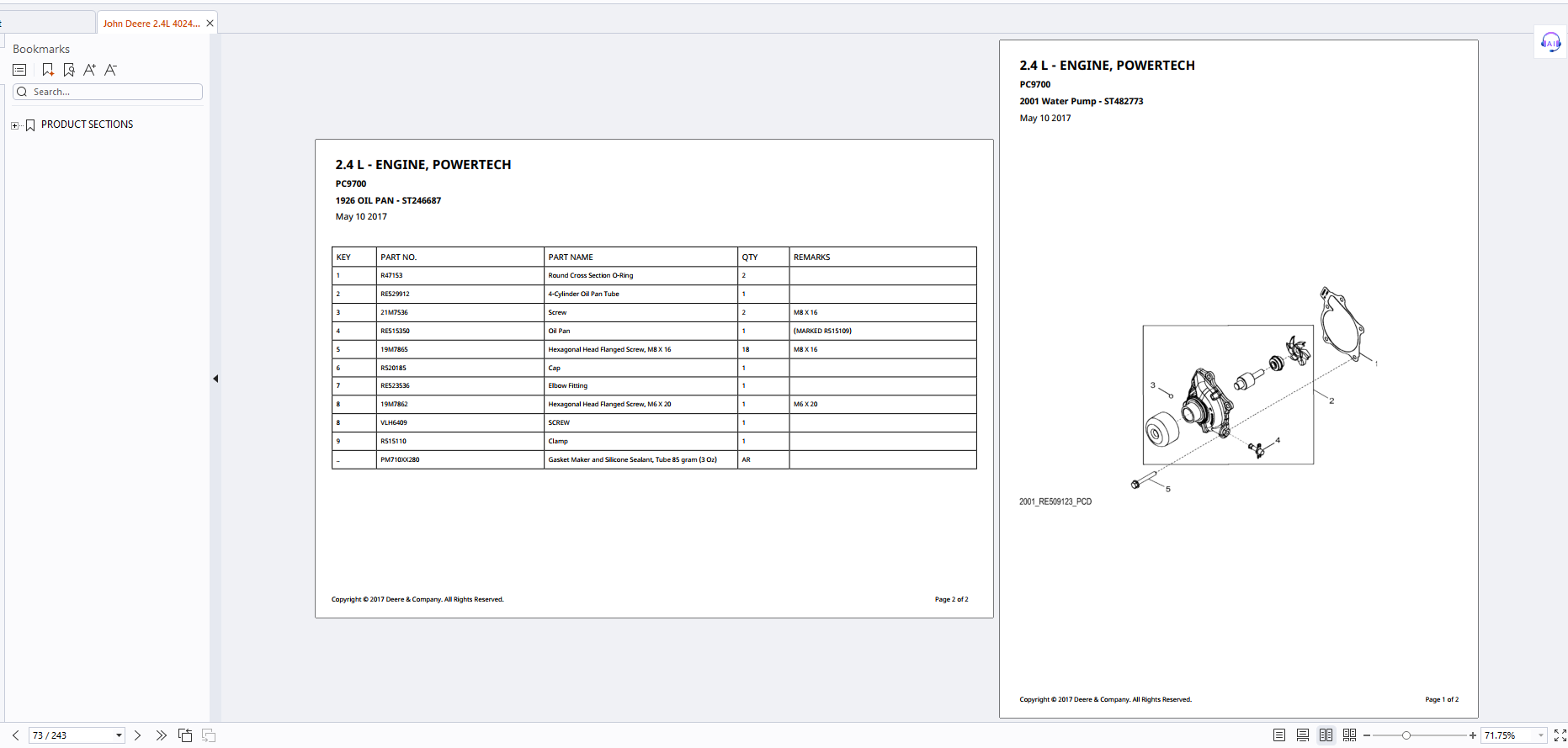The image size is (1568, 748).
Task: Click the find bookmark icon
Action: [69, 70]
